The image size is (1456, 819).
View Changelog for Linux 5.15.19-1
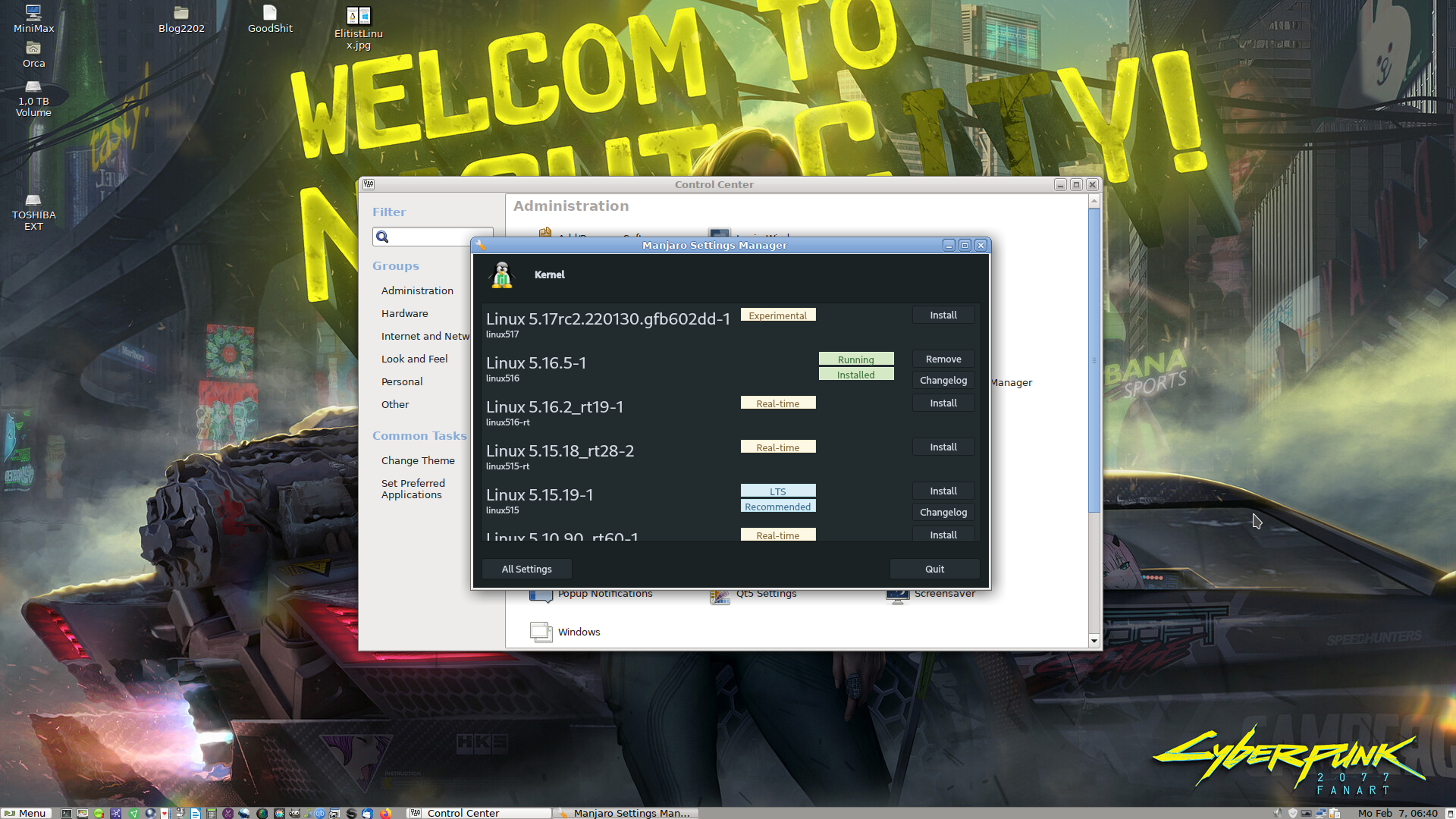(x=943, y=512)
